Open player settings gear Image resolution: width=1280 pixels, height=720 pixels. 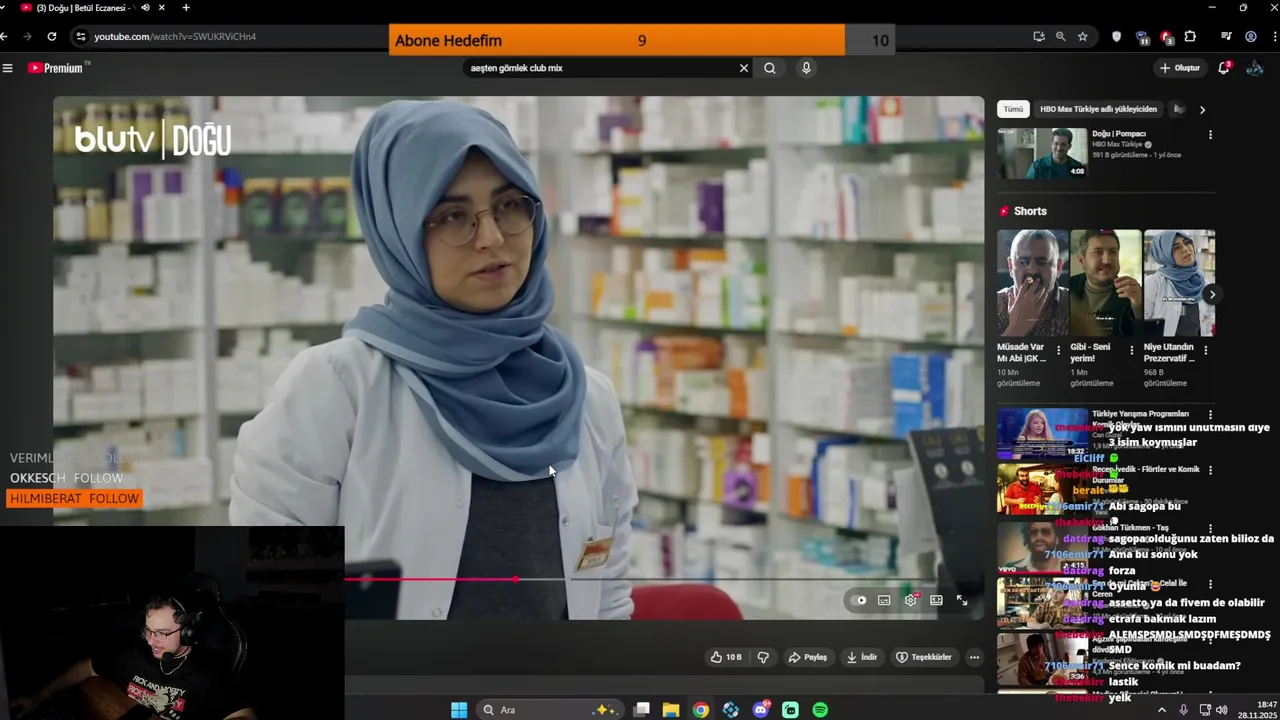coord(910,600)
